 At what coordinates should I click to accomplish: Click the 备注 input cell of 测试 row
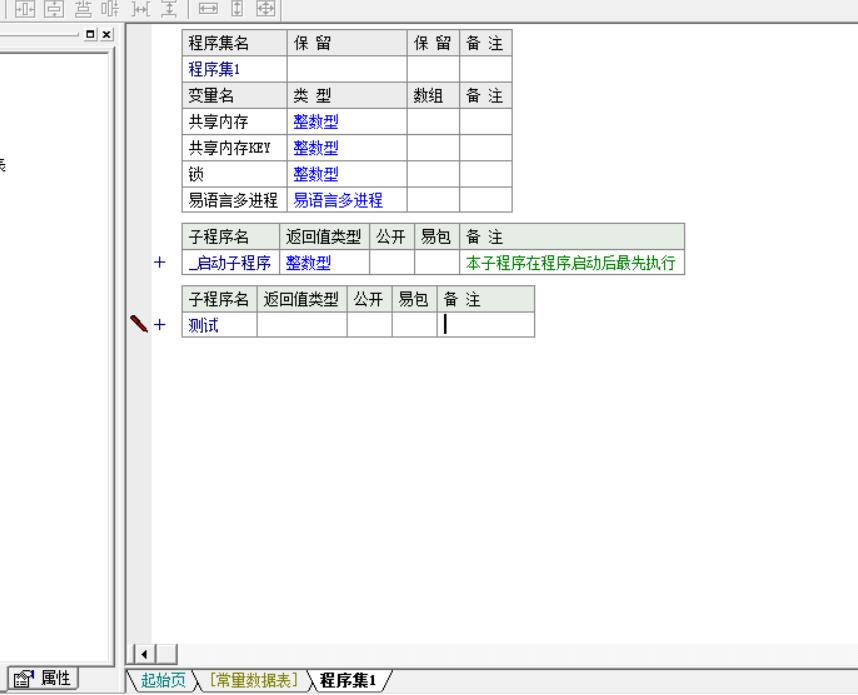(x=486, y=325)
